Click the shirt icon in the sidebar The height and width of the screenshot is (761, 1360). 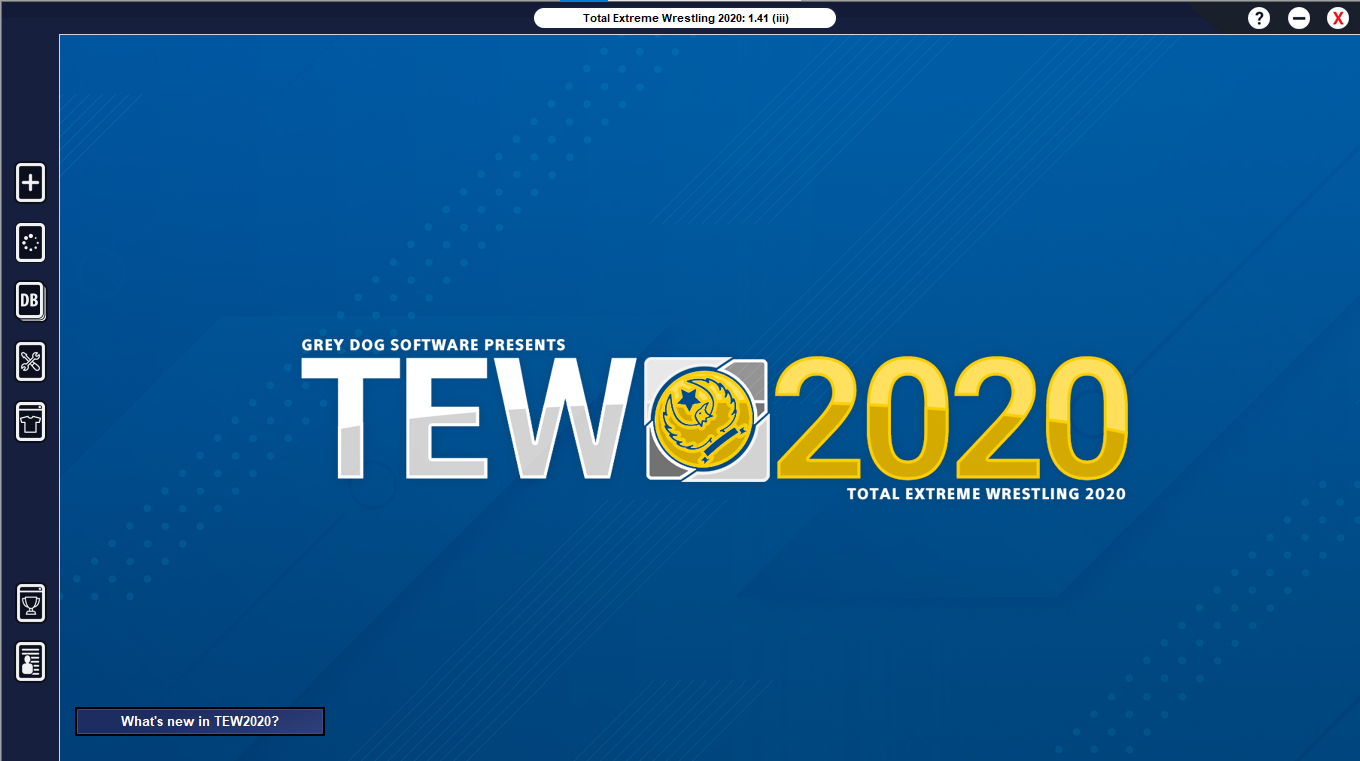31,422
